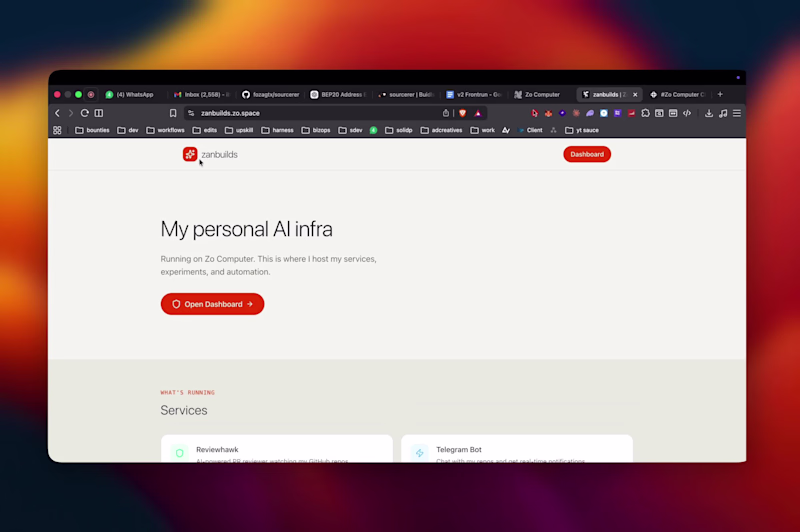Click the forward navigation arrow

(71, 113)
